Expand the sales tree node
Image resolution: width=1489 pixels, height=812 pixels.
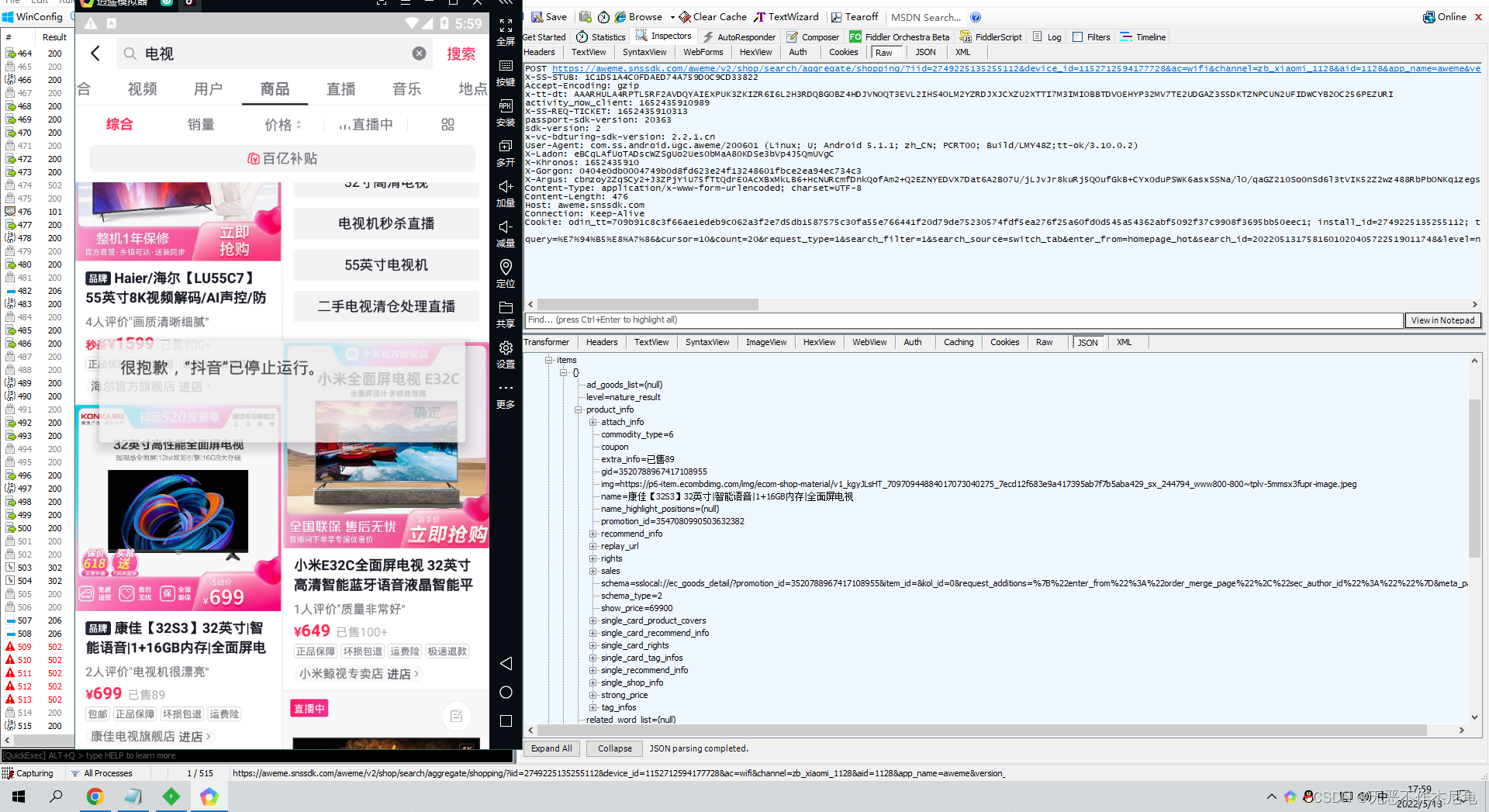[x=592, y=571]
